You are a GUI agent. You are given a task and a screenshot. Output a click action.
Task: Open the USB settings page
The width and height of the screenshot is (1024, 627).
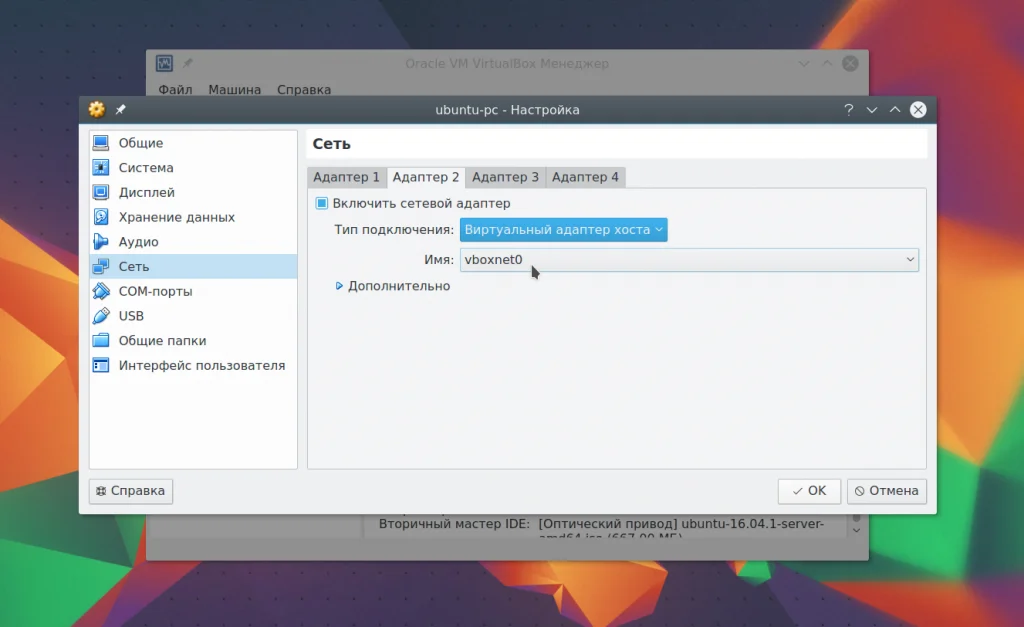tap(193, 316)
